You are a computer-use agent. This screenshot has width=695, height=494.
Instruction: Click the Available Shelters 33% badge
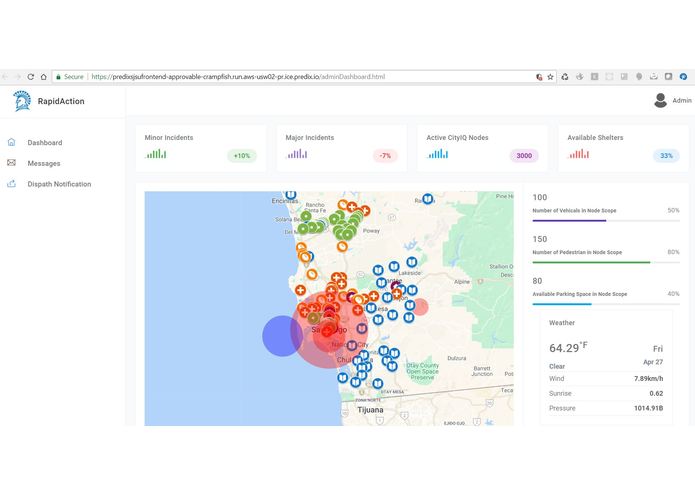[666, 156]
